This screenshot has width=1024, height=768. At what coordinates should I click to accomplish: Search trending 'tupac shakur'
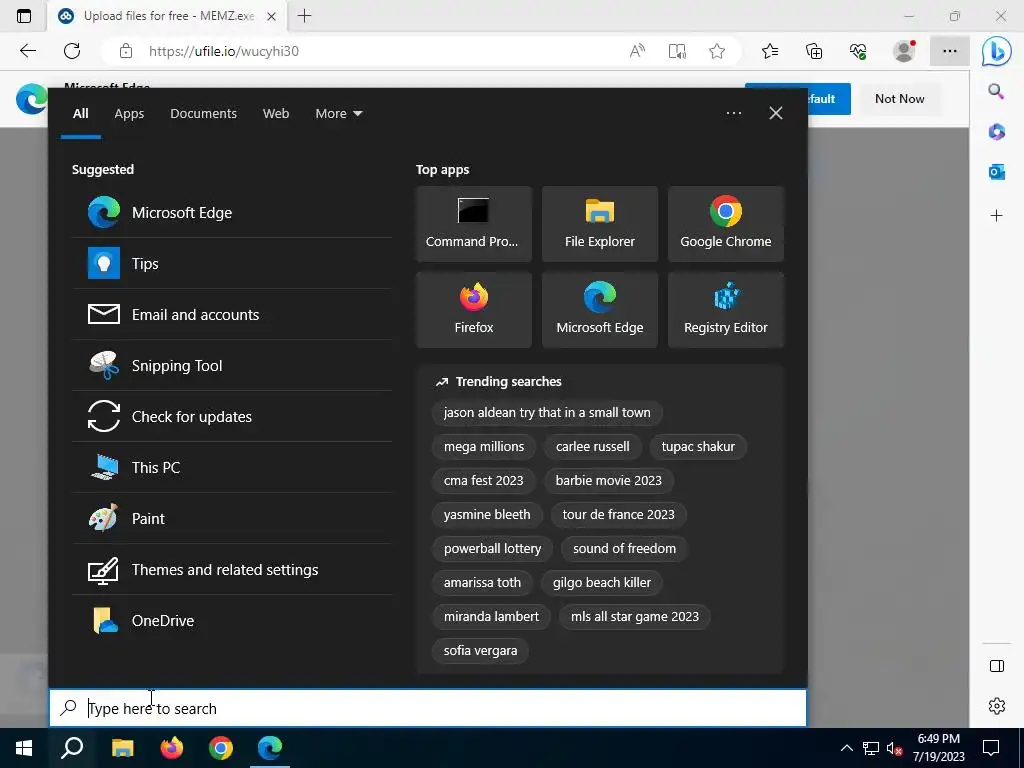coord(697,447)
